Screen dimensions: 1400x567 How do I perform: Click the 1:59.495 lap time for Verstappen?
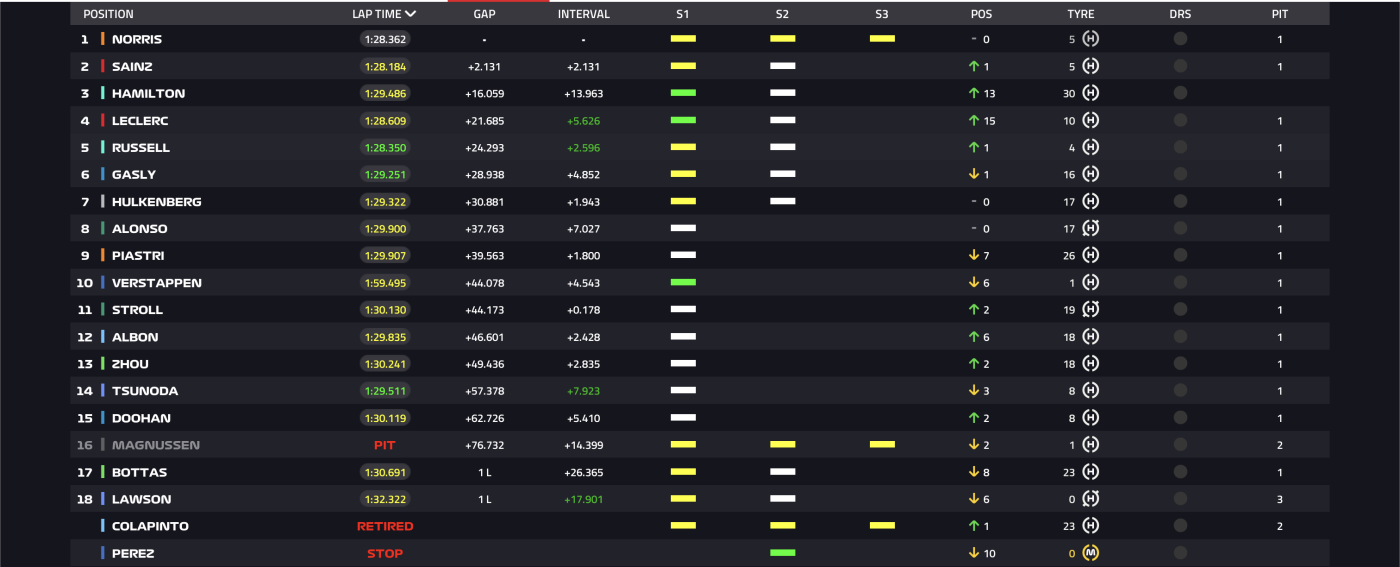tap(385, 282)
